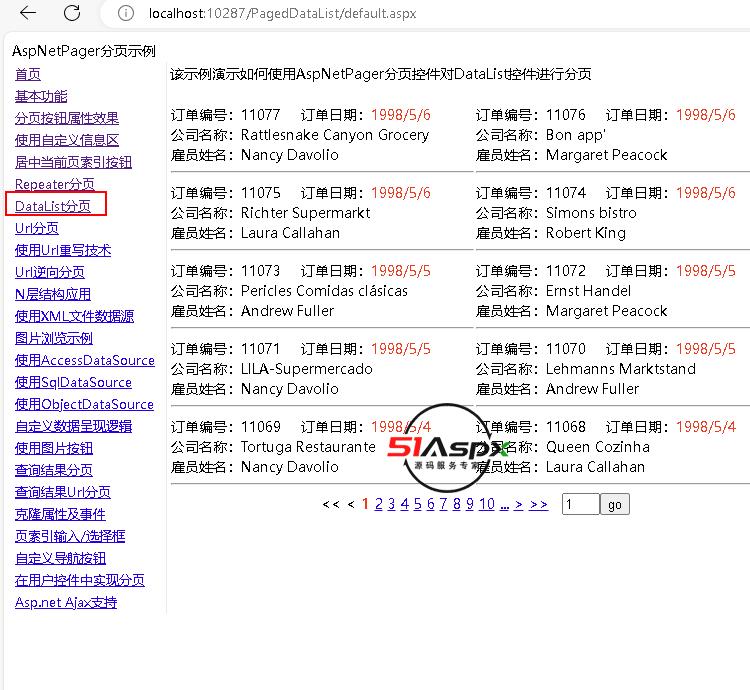The height and width of the screenshot is (690, 750).
Task: Go to page 4 in the pager
Action: (405, 504)
